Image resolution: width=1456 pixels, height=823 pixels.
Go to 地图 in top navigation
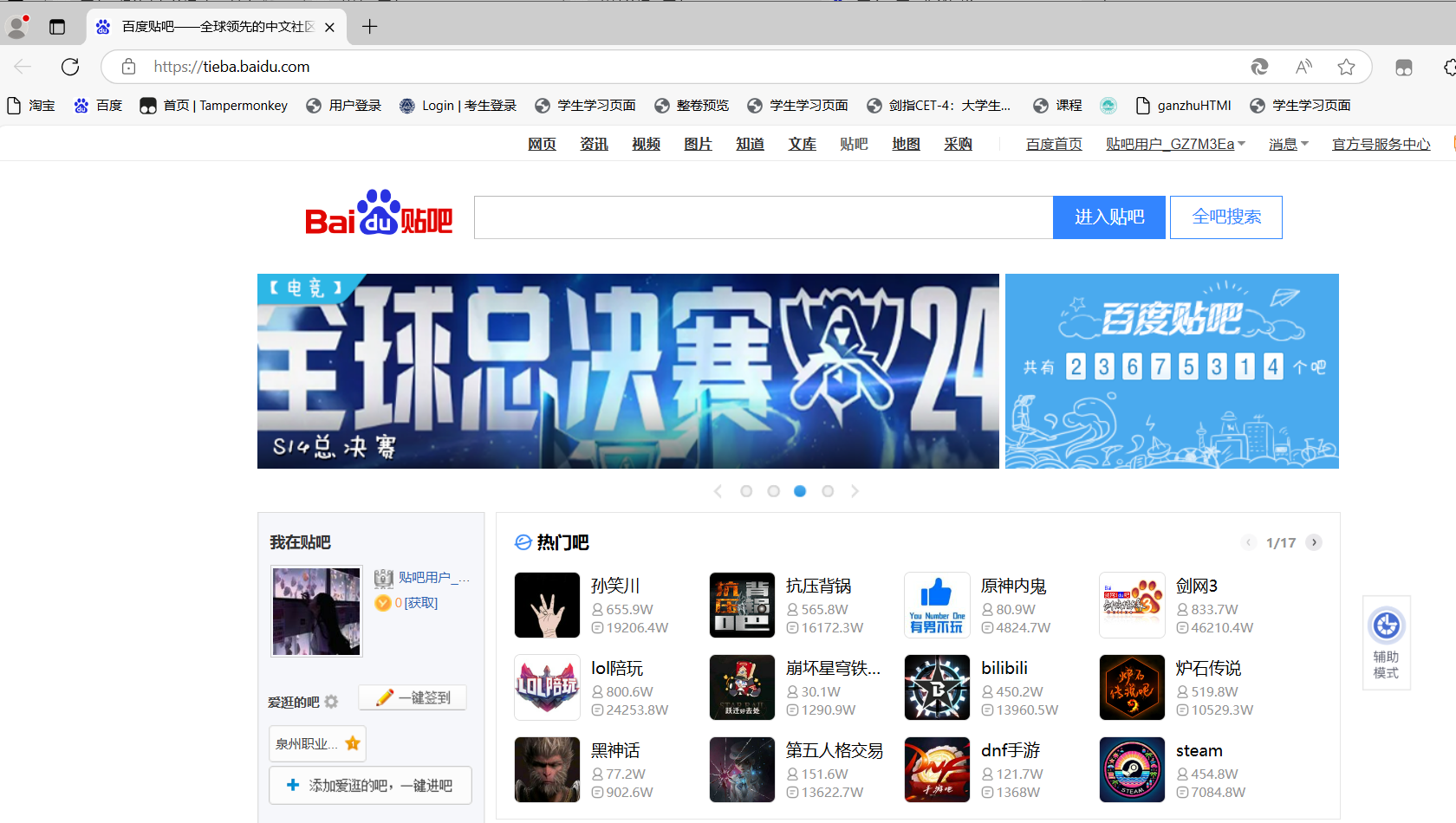[x=906, y=144]
